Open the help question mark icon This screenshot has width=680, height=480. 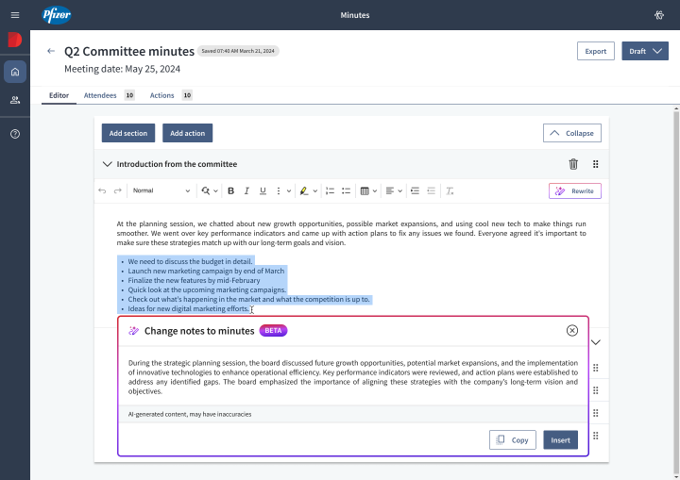(x=15, y=134)
